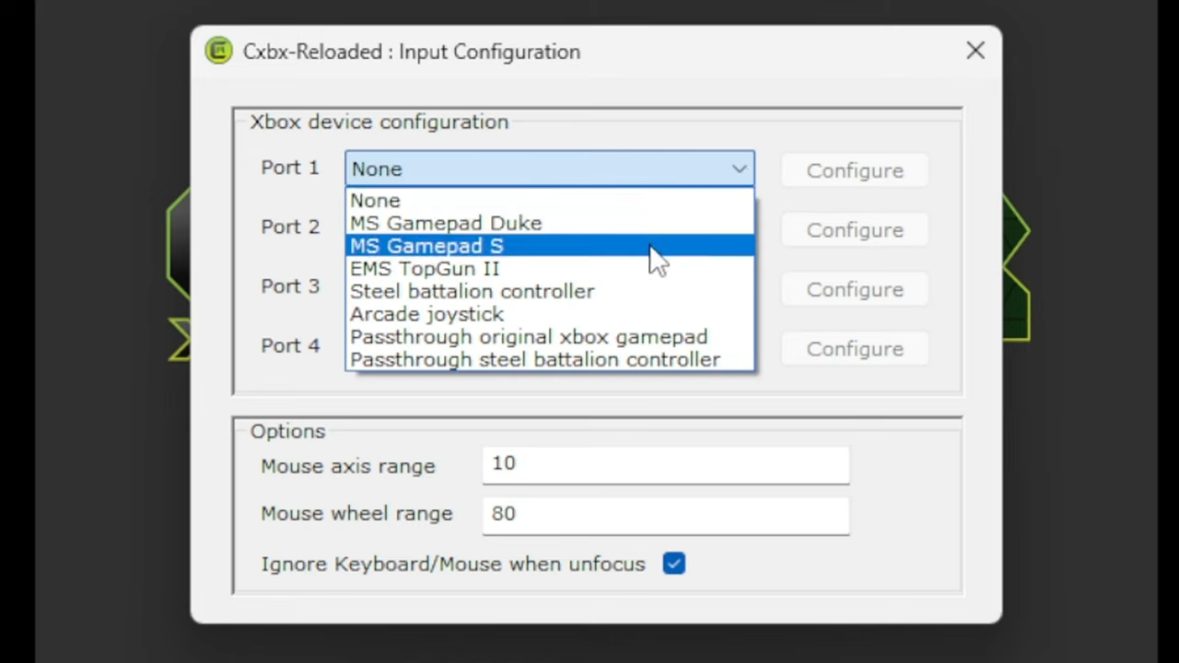1179x663 pixels.
Task: Click the Port 4 label
Action: 290,346
